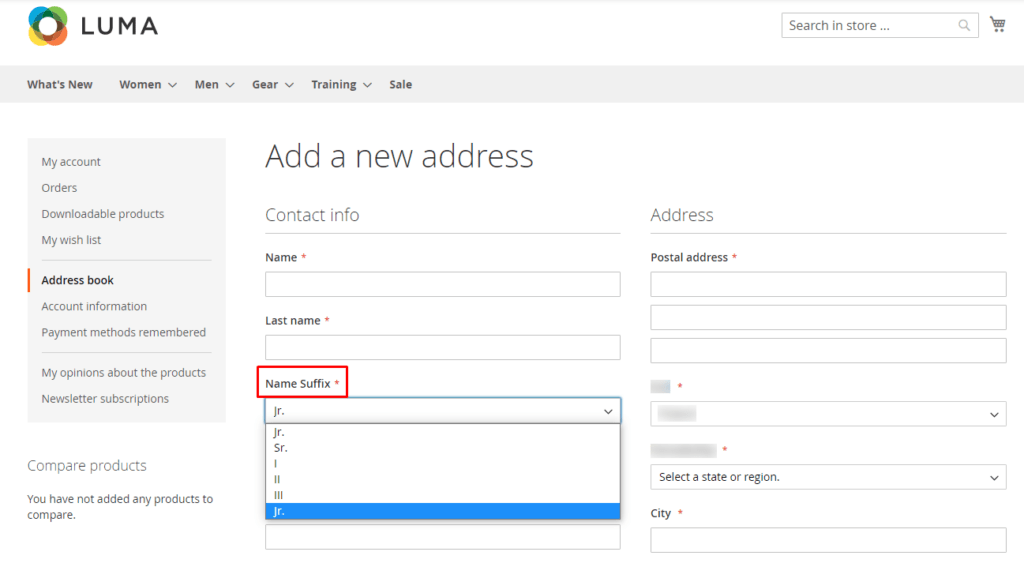Go to Orders in sidebar
Screen dimensions: 1024x563
point(59,188)
